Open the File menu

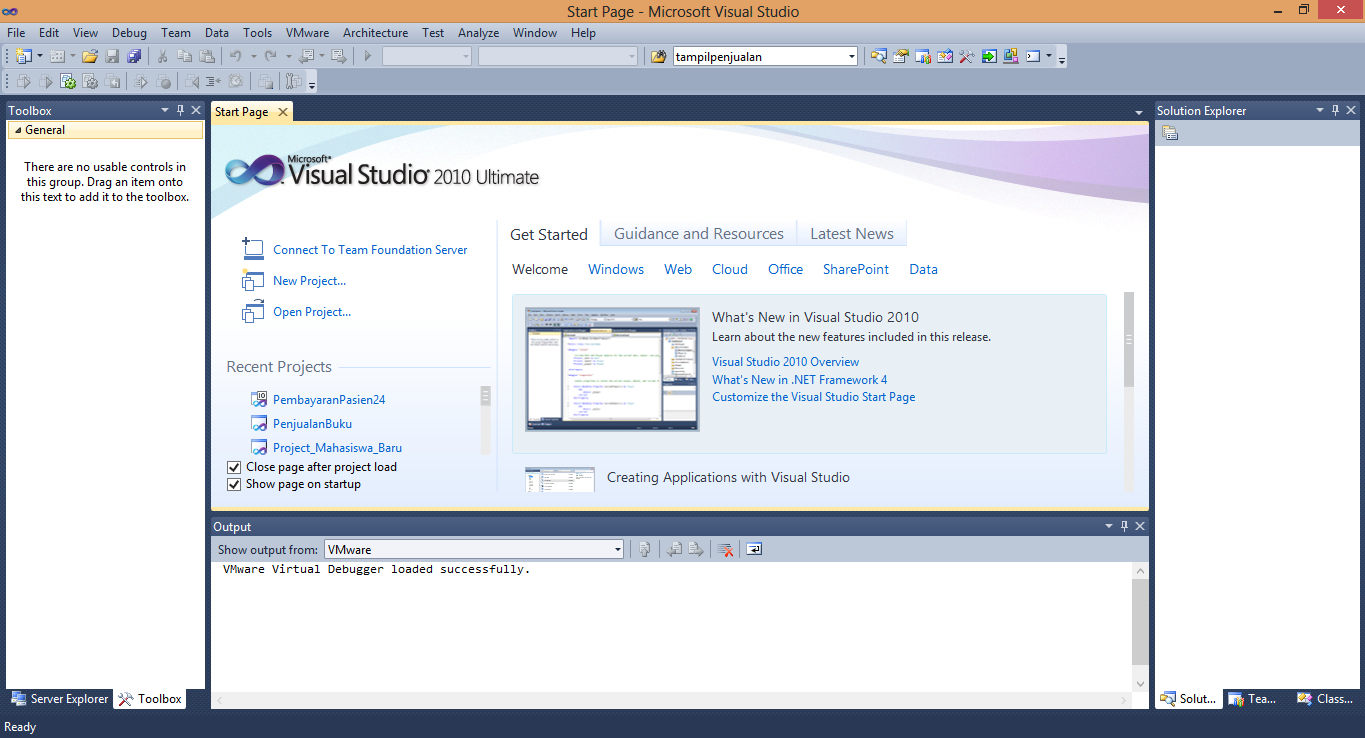pos(16,33)
